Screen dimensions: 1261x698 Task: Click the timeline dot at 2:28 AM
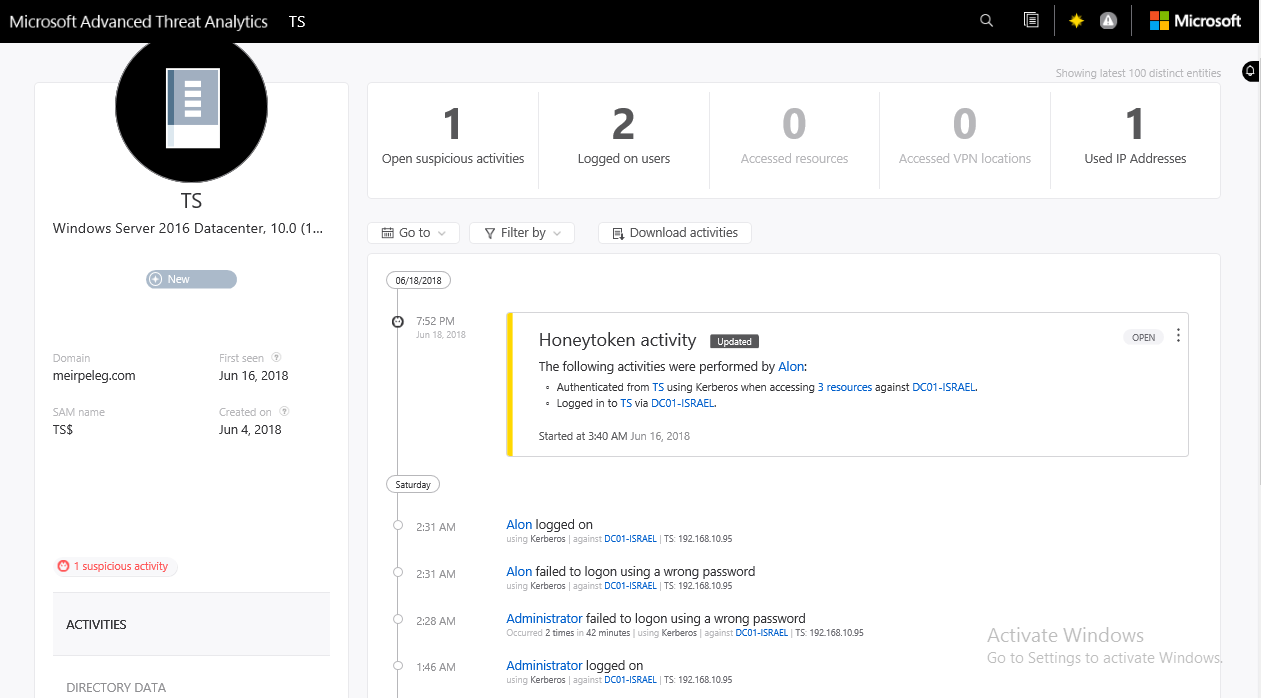(398, 620)
